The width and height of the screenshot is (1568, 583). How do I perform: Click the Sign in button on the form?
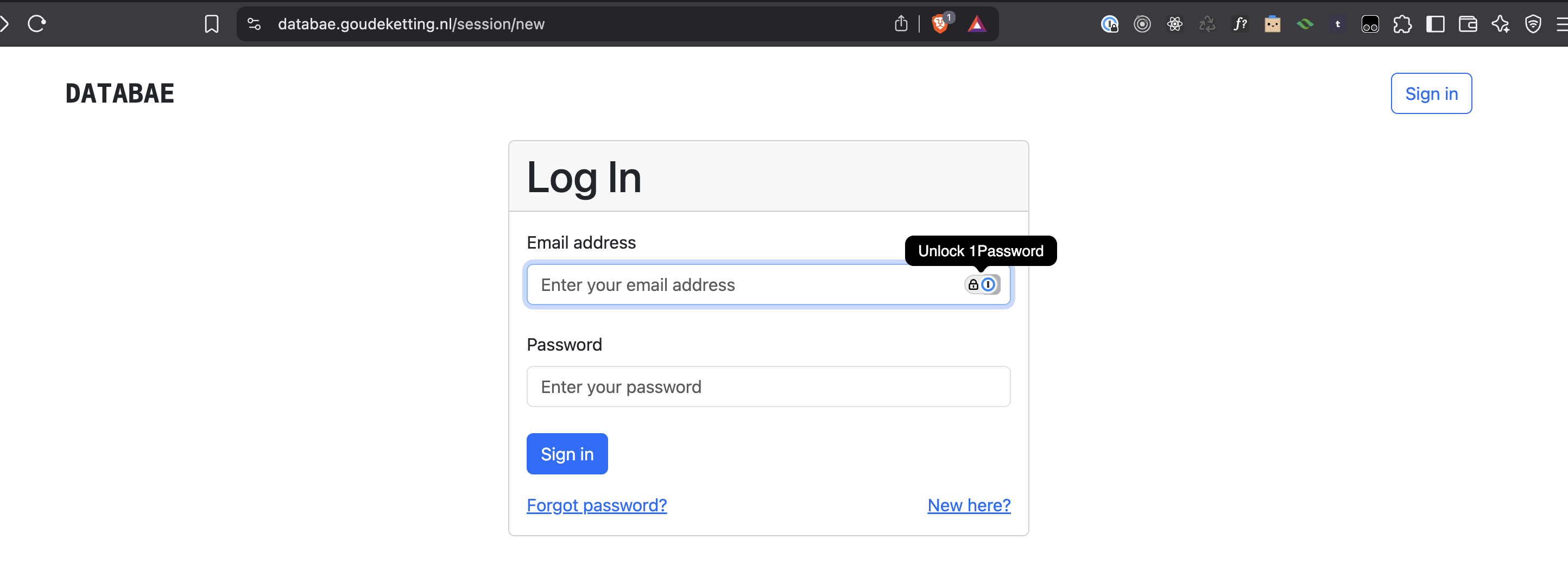tap(567, 453)
